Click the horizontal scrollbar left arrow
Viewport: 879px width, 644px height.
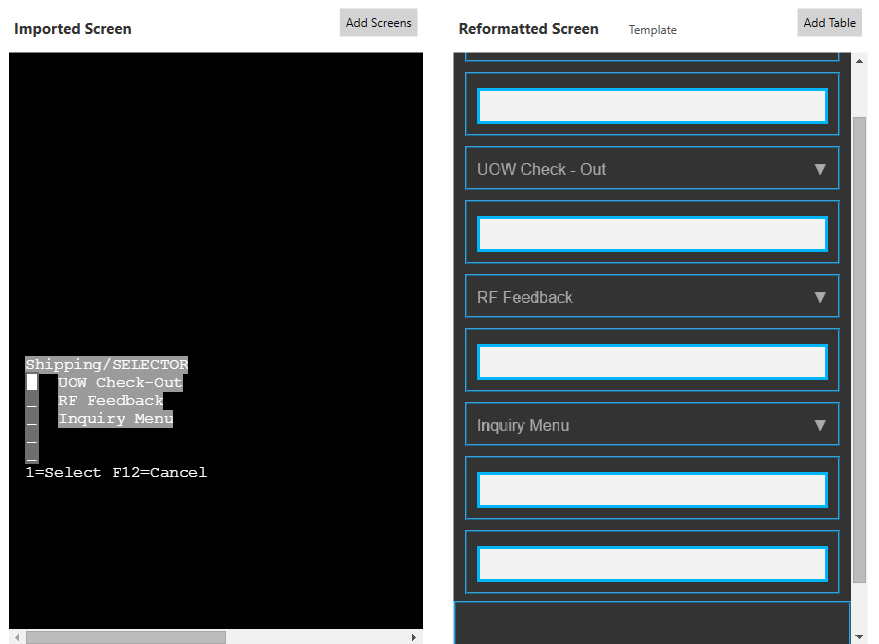point(17,637)
